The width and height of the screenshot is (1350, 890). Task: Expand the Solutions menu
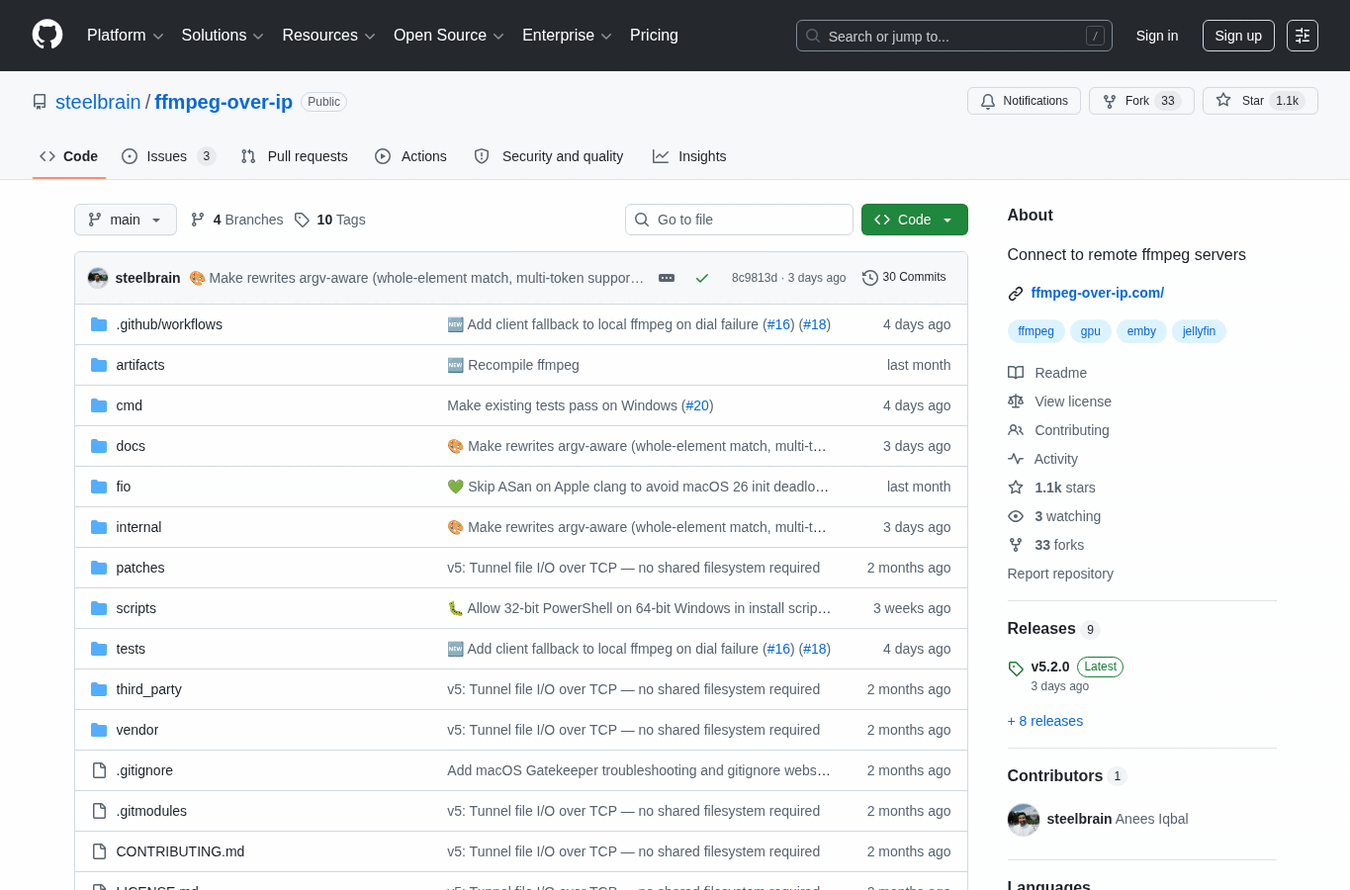coord(222,36)
